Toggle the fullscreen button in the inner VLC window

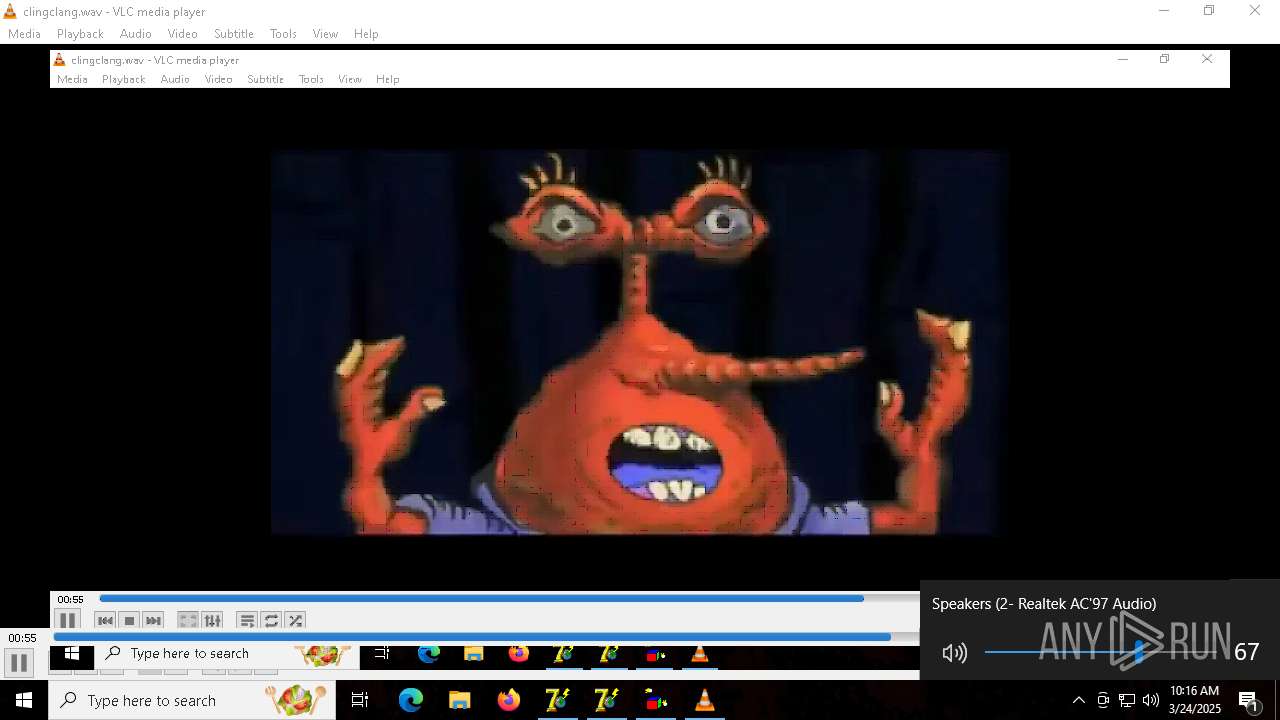pos(188,621)
